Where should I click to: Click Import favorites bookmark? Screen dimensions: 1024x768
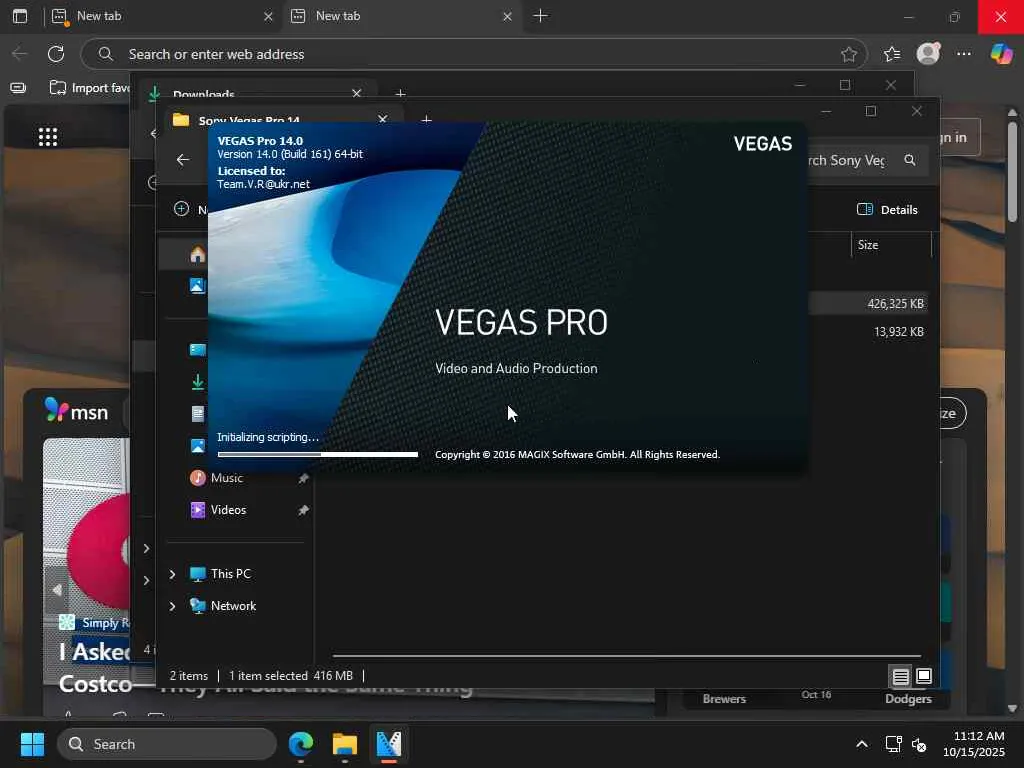coord(90,88)
